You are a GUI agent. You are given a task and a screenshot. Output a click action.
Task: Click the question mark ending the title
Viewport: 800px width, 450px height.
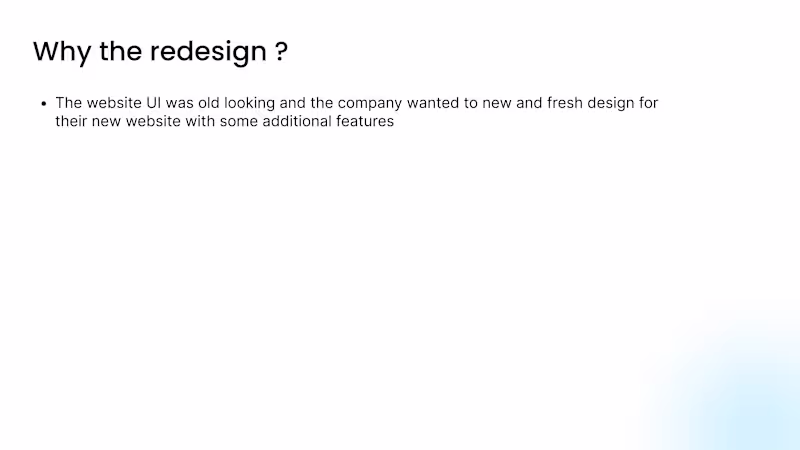point(281,52)
